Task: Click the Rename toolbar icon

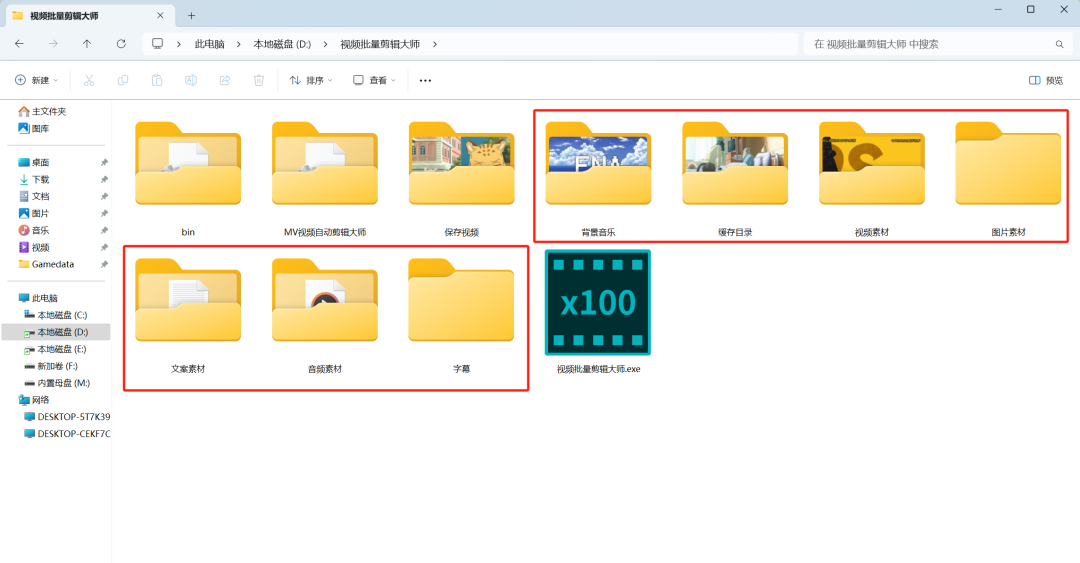Action: [191, 81]
